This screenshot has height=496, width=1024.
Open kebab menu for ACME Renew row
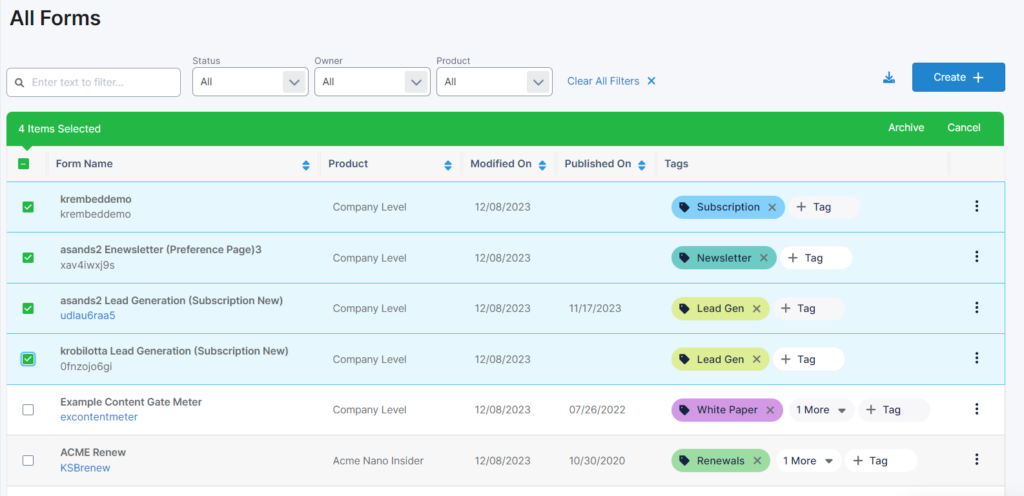click(x=976, y=460)
